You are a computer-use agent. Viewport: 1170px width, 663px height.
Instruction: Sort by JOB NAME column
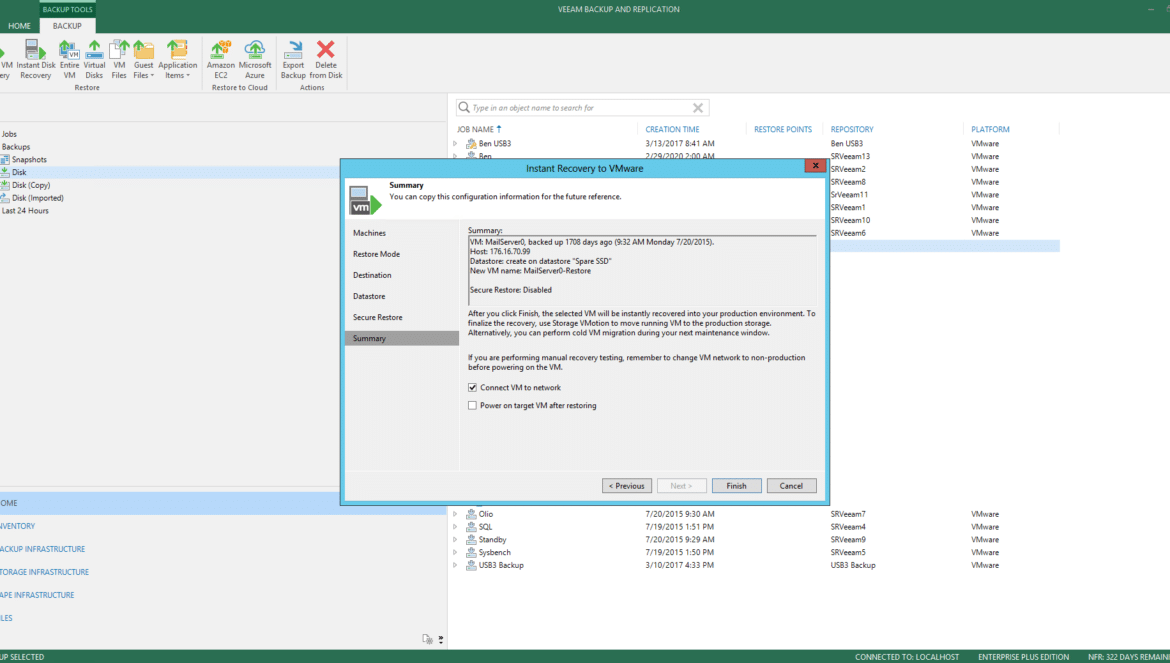[x=475, y=129]
